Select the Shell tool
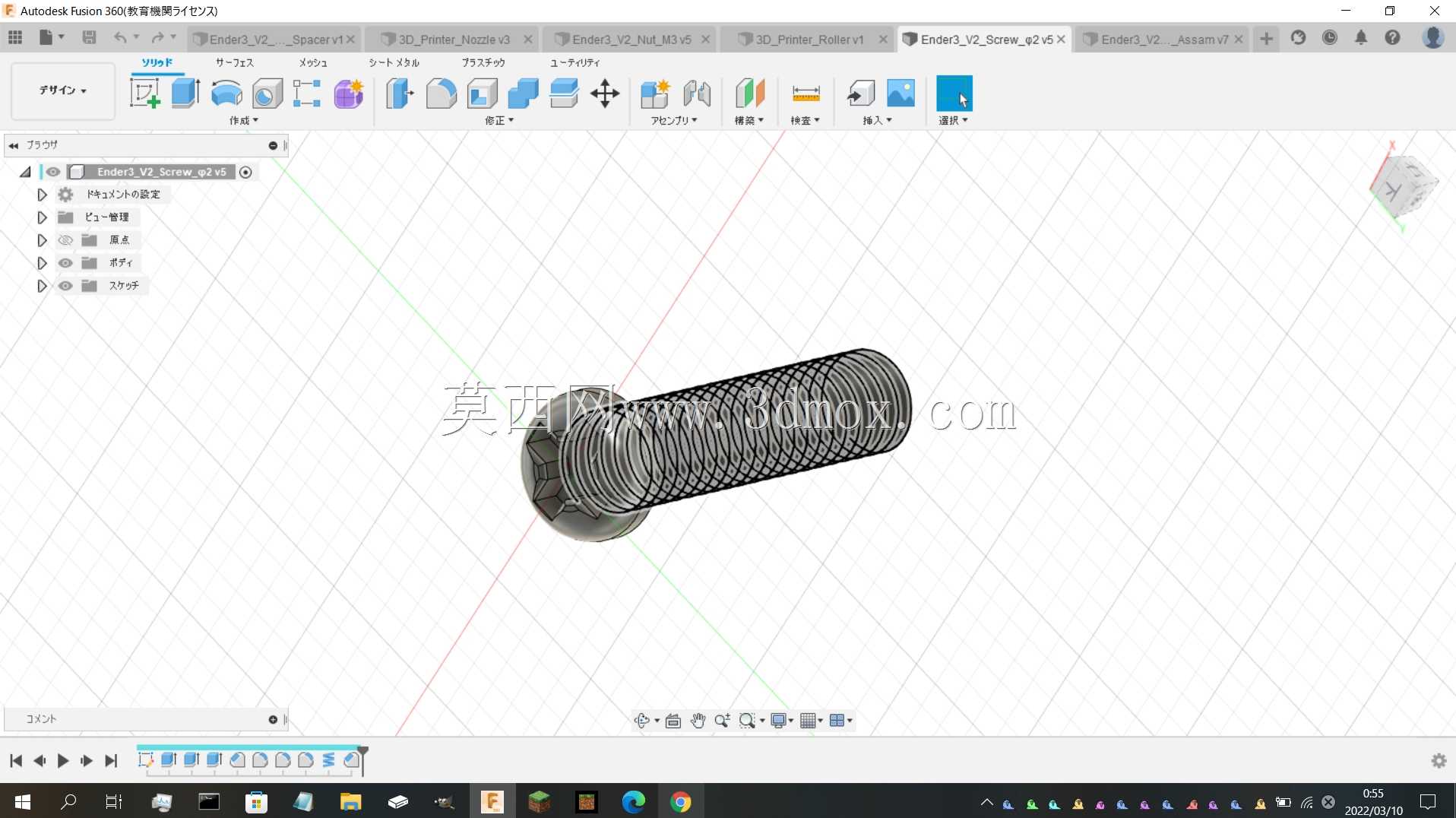Viewport: 1456px width, 818px height. pos(483,94)
